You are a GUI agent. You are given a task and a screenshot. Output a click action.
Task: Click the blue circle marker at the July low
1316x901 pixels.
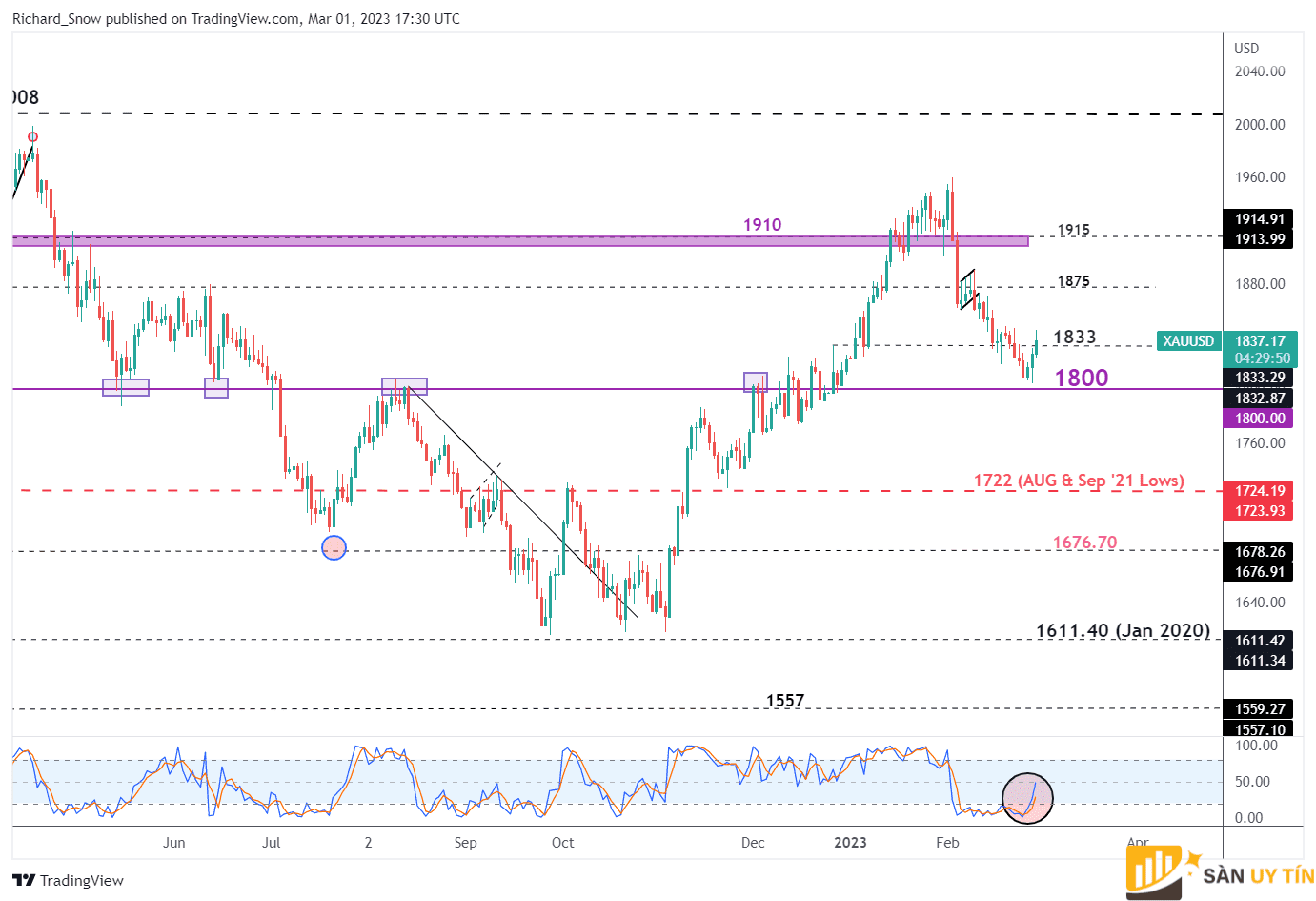click(x=334, y=547)
